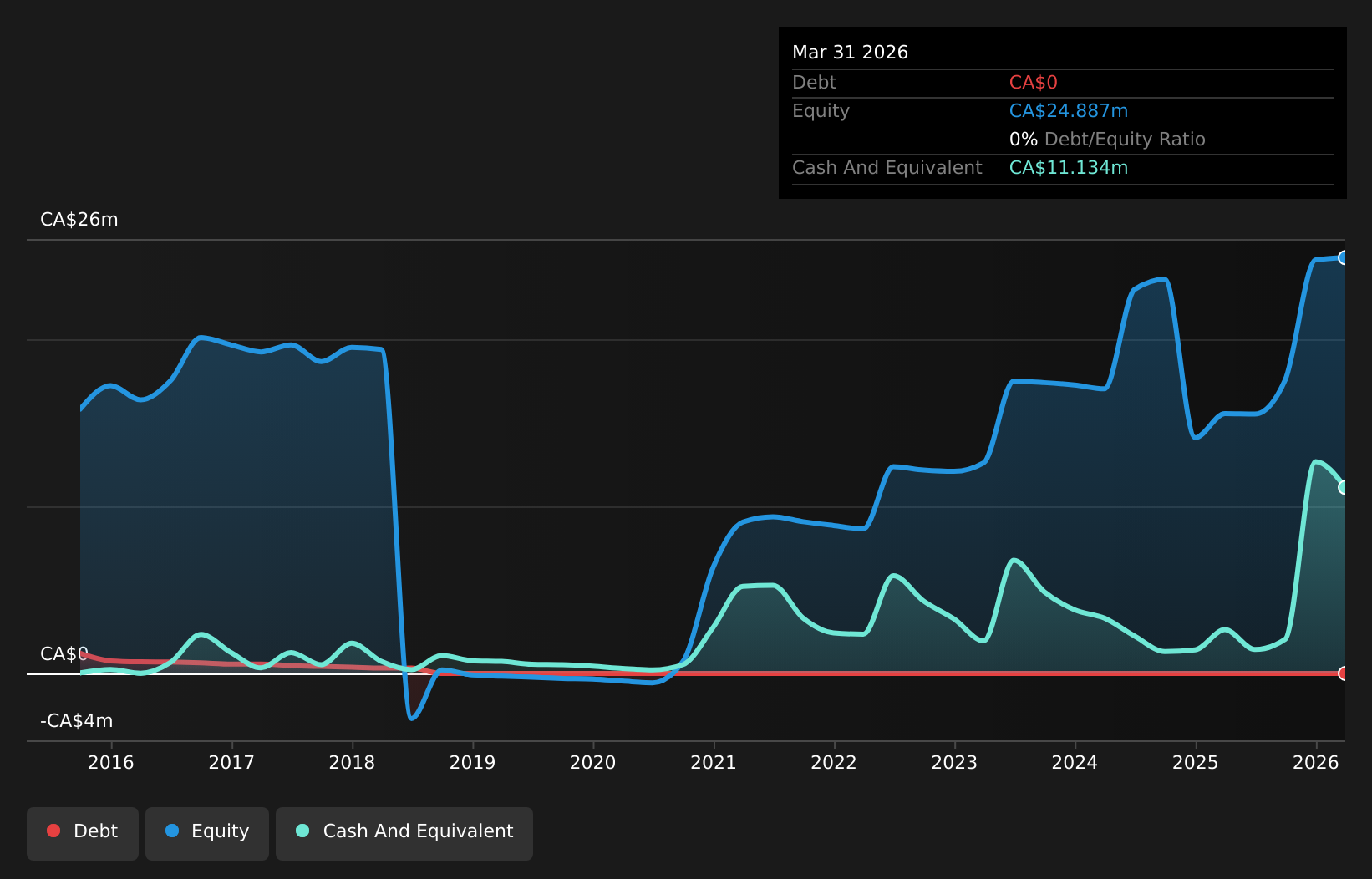Select the Debt endpoint marker at Mar 2026
The image size is (1372, 879).
click(x=1344, y=673)
